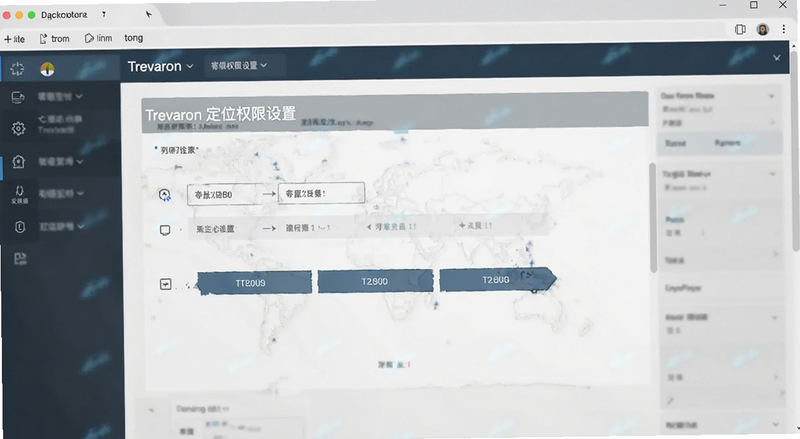
Task: Click the 'Trevaron 定位权限设置' heading
Action: coord(221,113)
